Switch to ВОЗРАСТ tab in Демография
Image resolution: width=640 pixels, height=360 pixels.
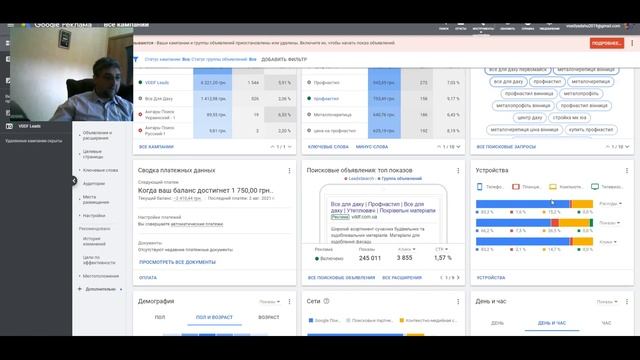click(269, 317)
